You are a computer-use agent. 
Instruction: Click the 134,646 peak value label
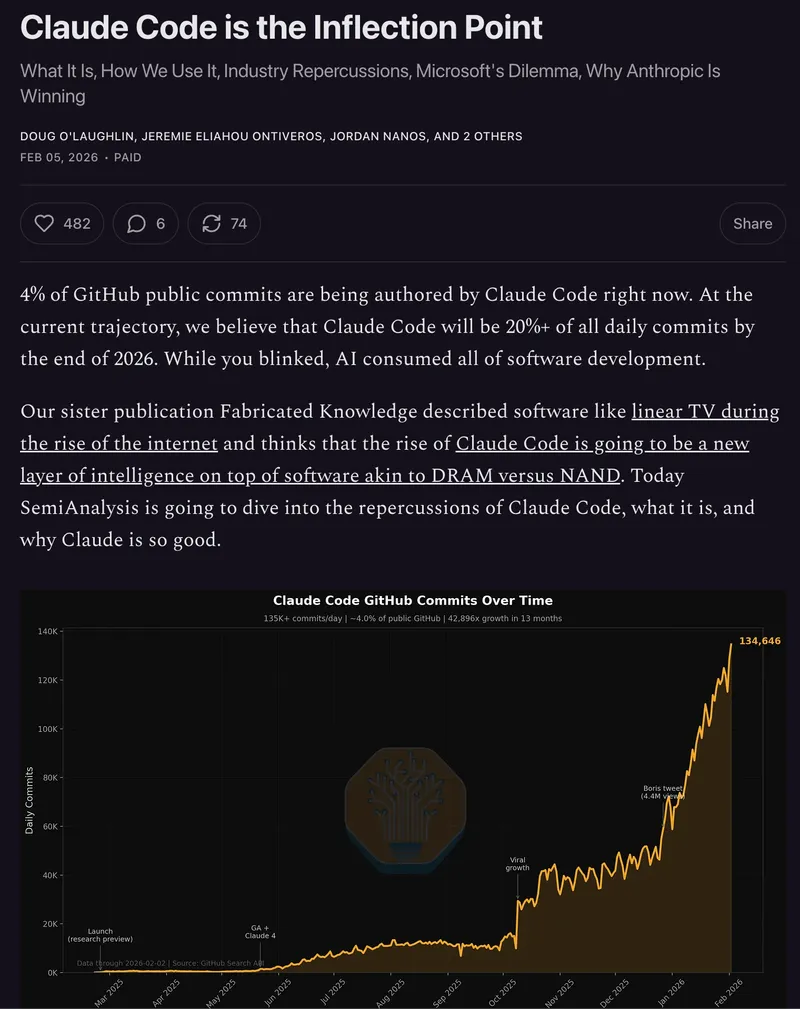(x=759, y=641)
